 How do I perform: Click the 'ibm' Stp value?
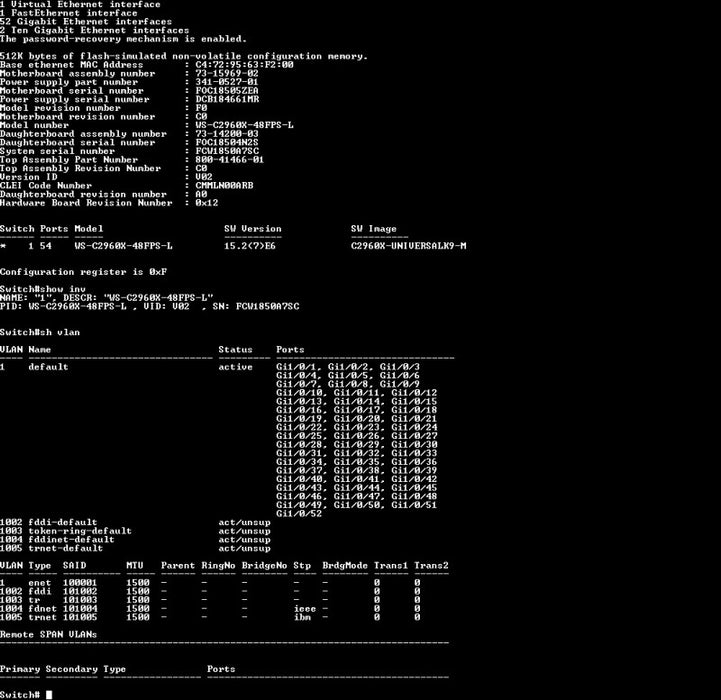302,618
